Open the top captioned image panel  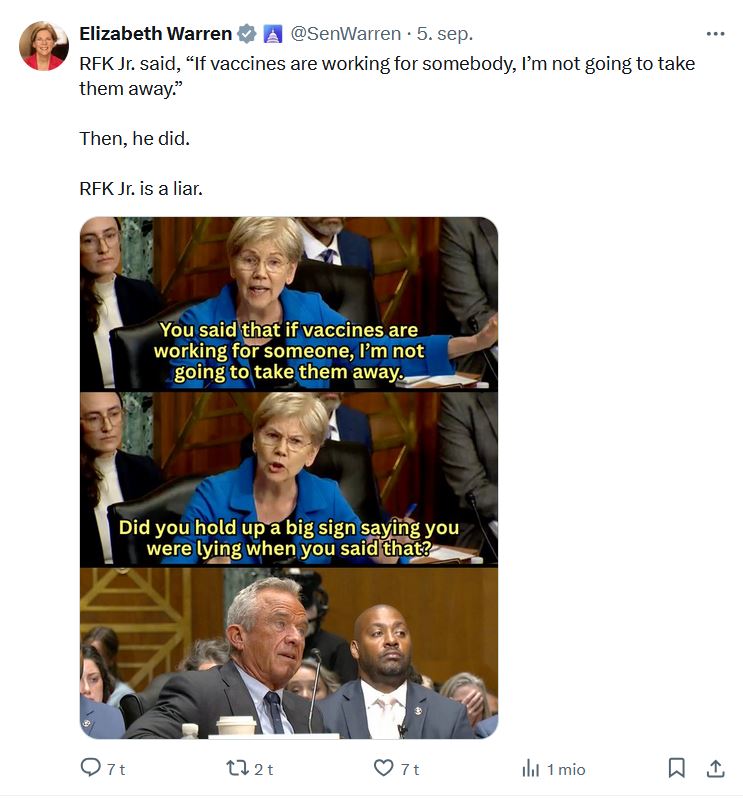tap(289, 304)
